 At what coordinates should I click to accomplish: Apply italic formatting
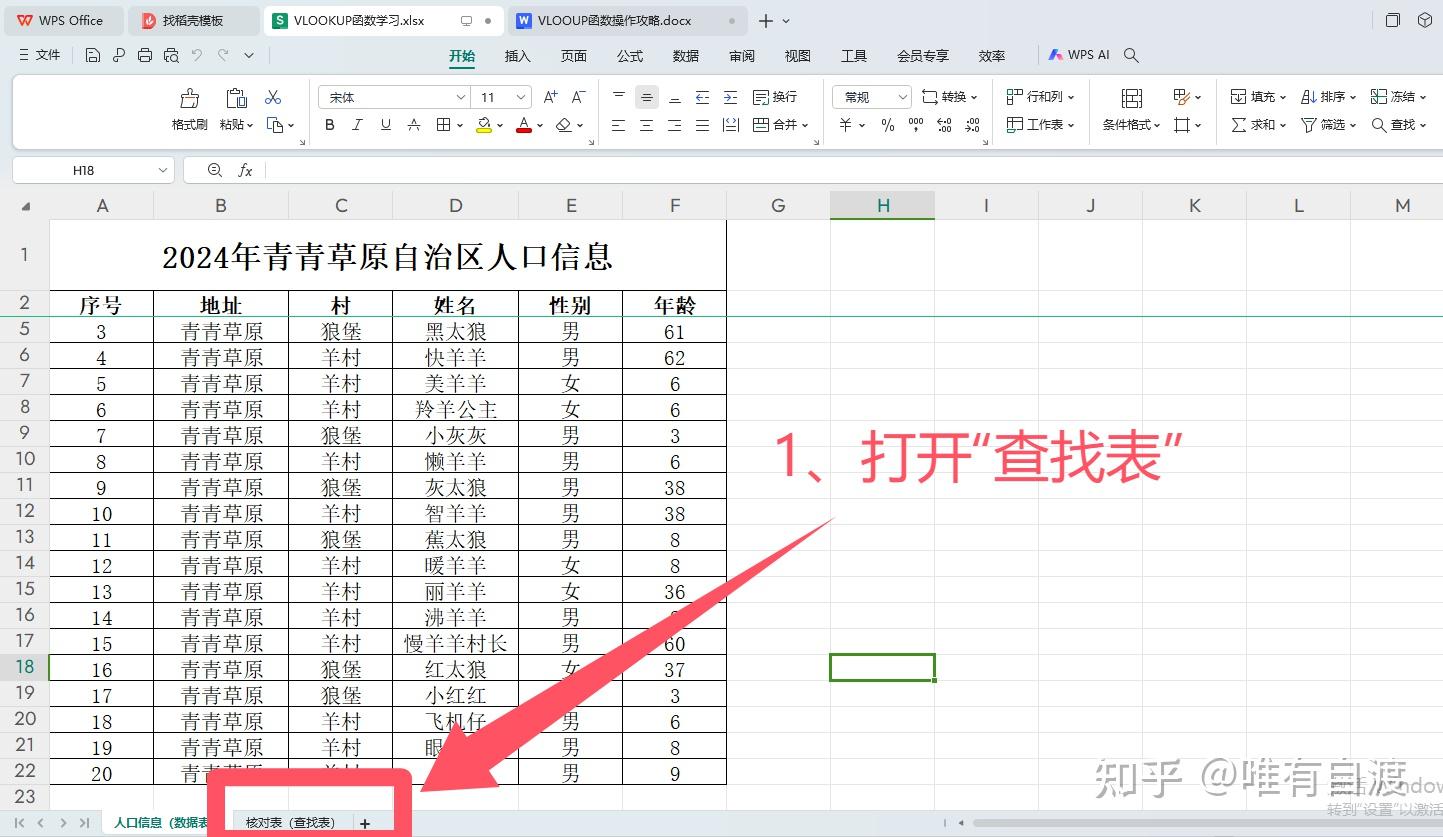[357, 124]
